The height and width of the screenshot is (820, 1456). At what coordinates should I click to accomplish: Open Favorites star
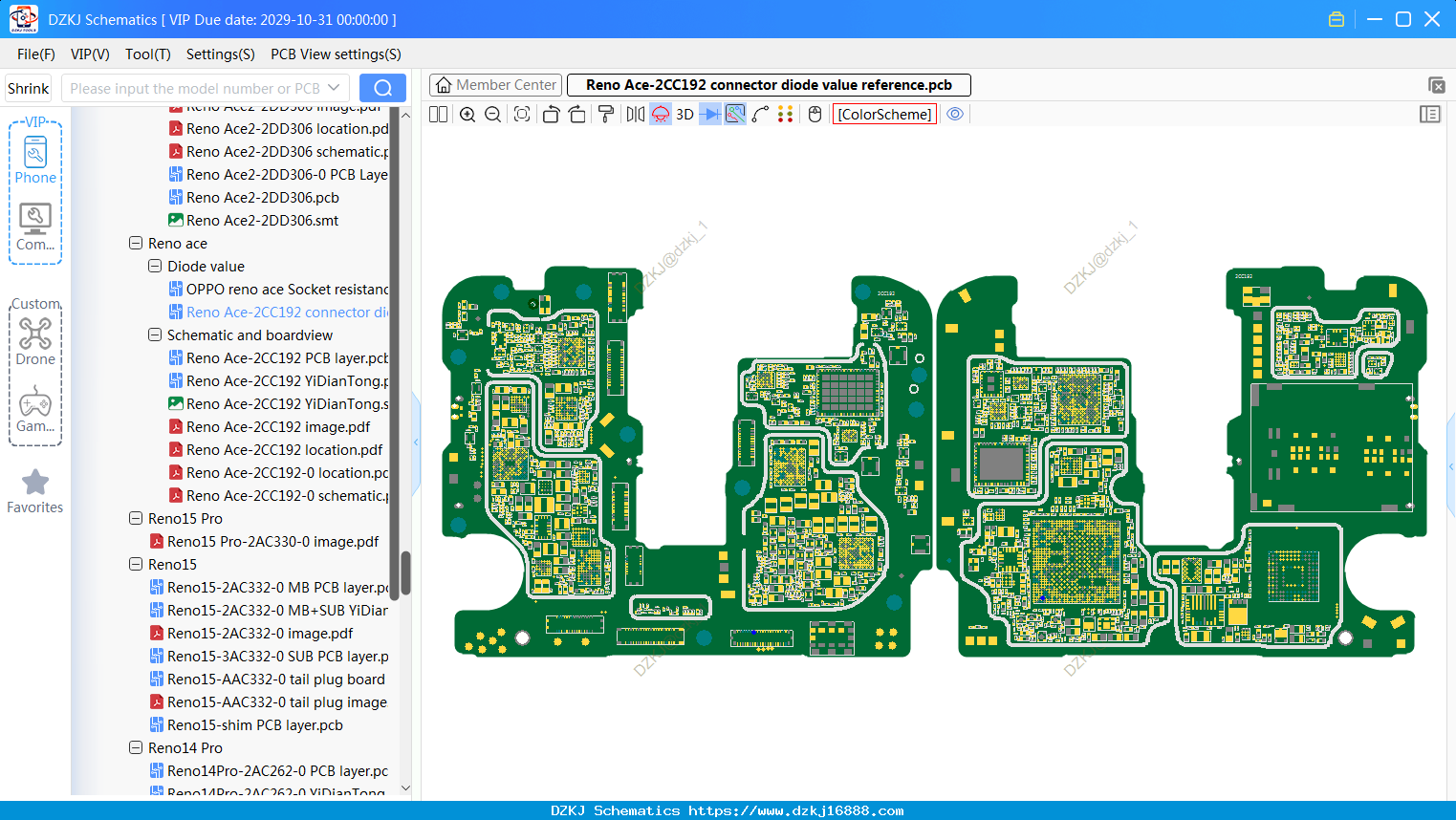tap(35, 491)
